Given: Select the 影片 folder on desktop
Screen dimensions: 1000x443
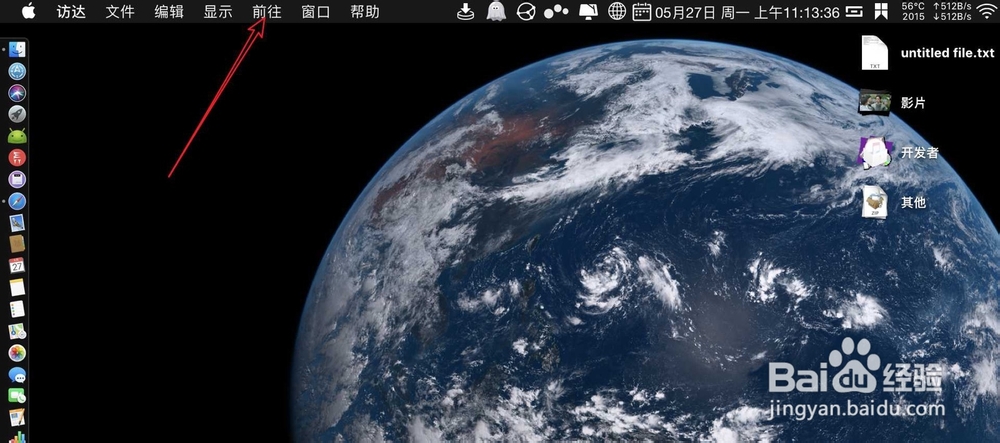Looking at the screenshot, I should pos(874,102).
